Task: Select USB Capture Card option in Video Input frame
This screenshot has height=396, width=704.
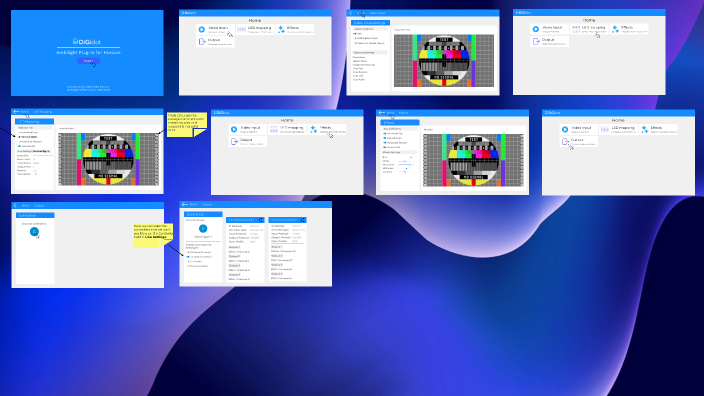Action: 366,38
